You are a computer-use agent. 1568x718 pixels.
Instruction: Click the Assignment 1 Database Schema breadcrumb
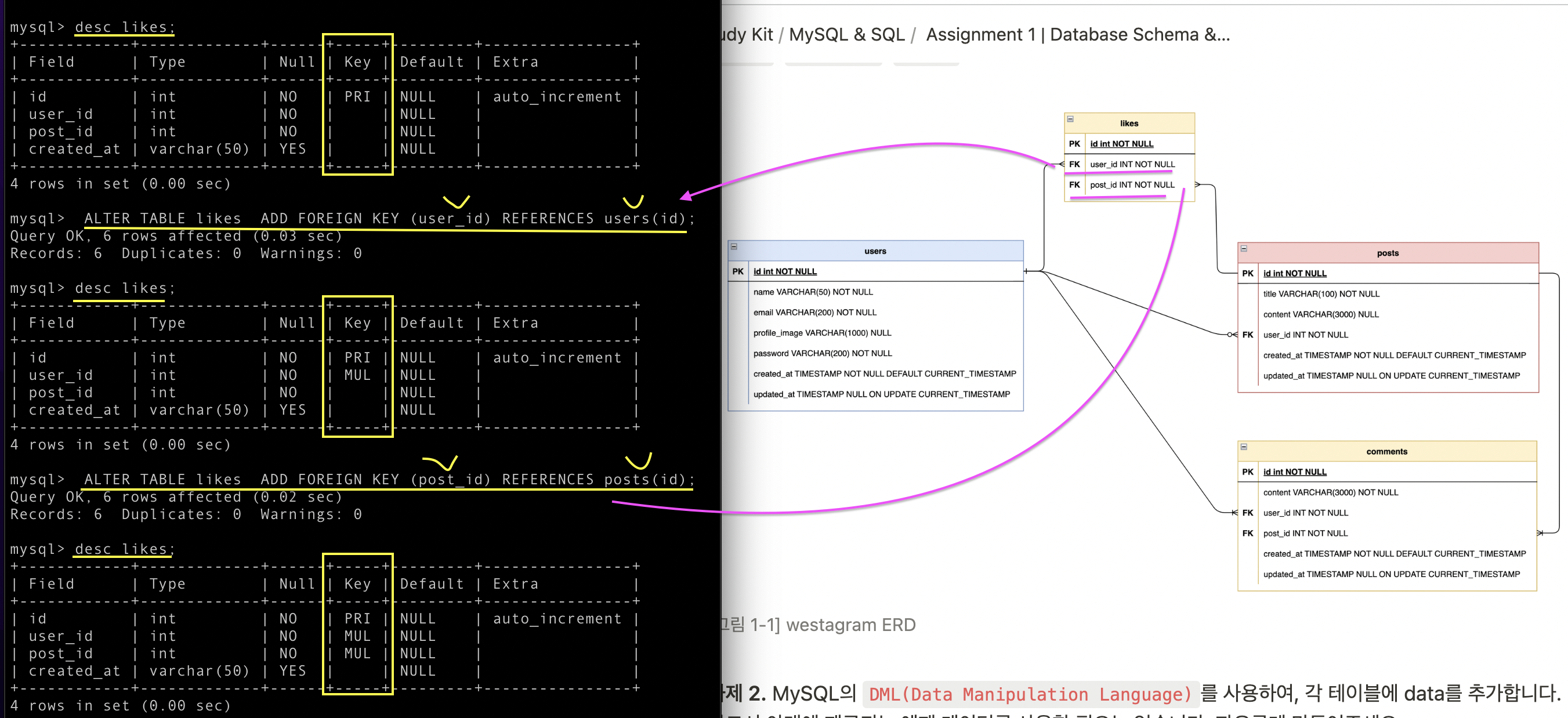(x=1077, y=35)
